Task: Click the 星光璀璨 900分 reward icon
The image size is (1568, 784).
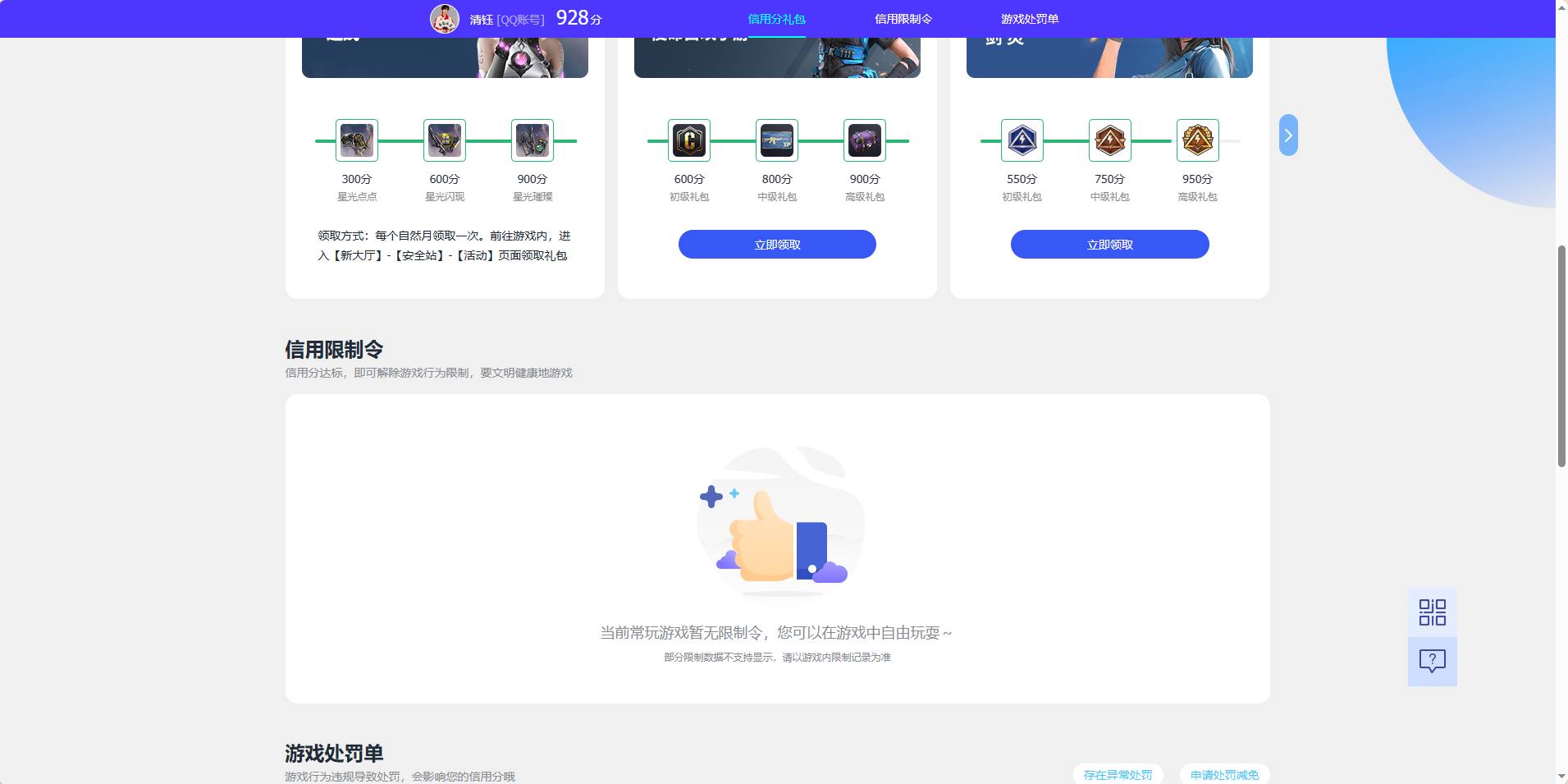Action: pos(533,140)
